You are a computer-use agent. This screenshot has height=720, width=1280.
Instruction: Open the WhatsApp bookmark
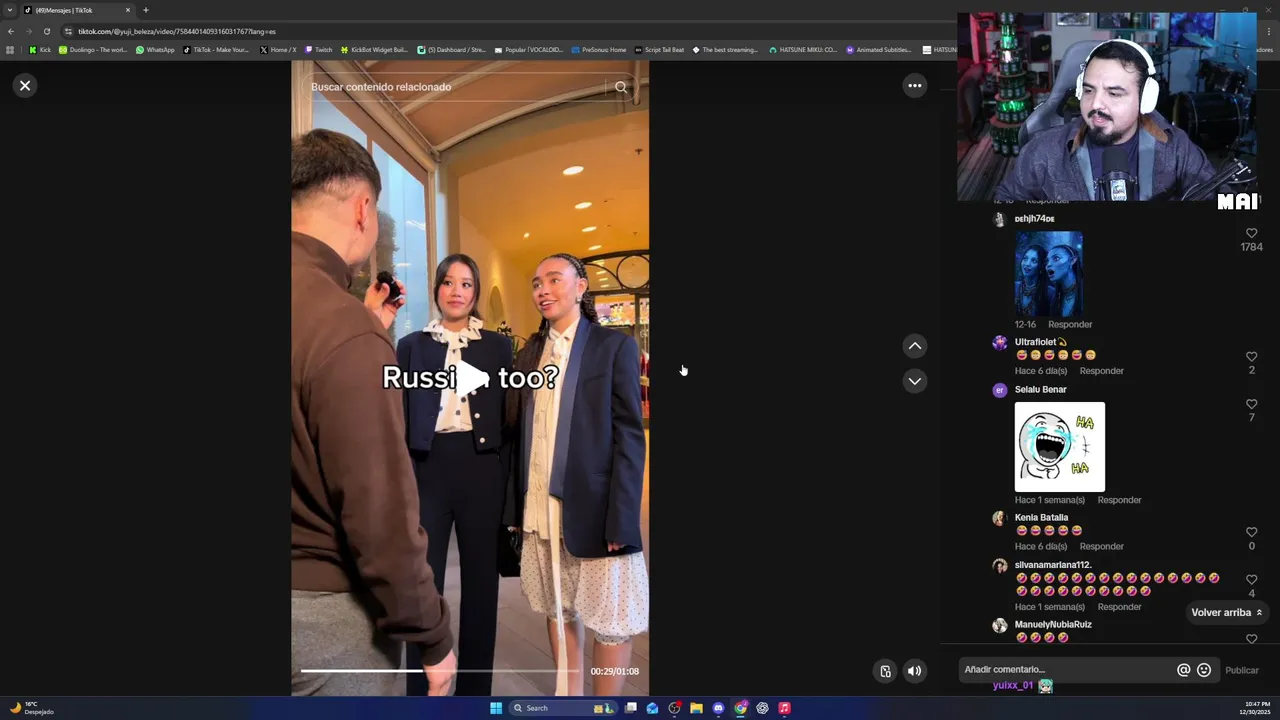click(155, 50)
